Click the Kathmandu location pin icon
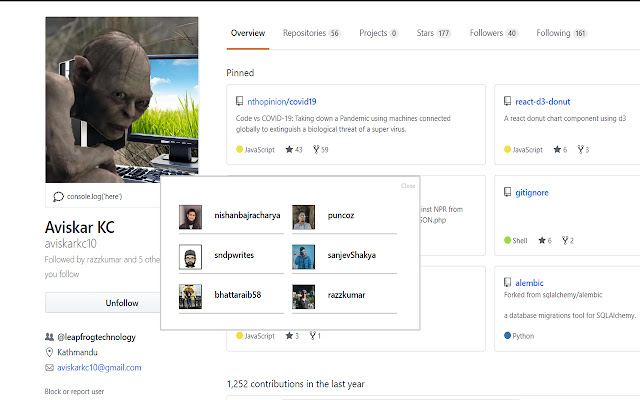 (x=49, y=352)
